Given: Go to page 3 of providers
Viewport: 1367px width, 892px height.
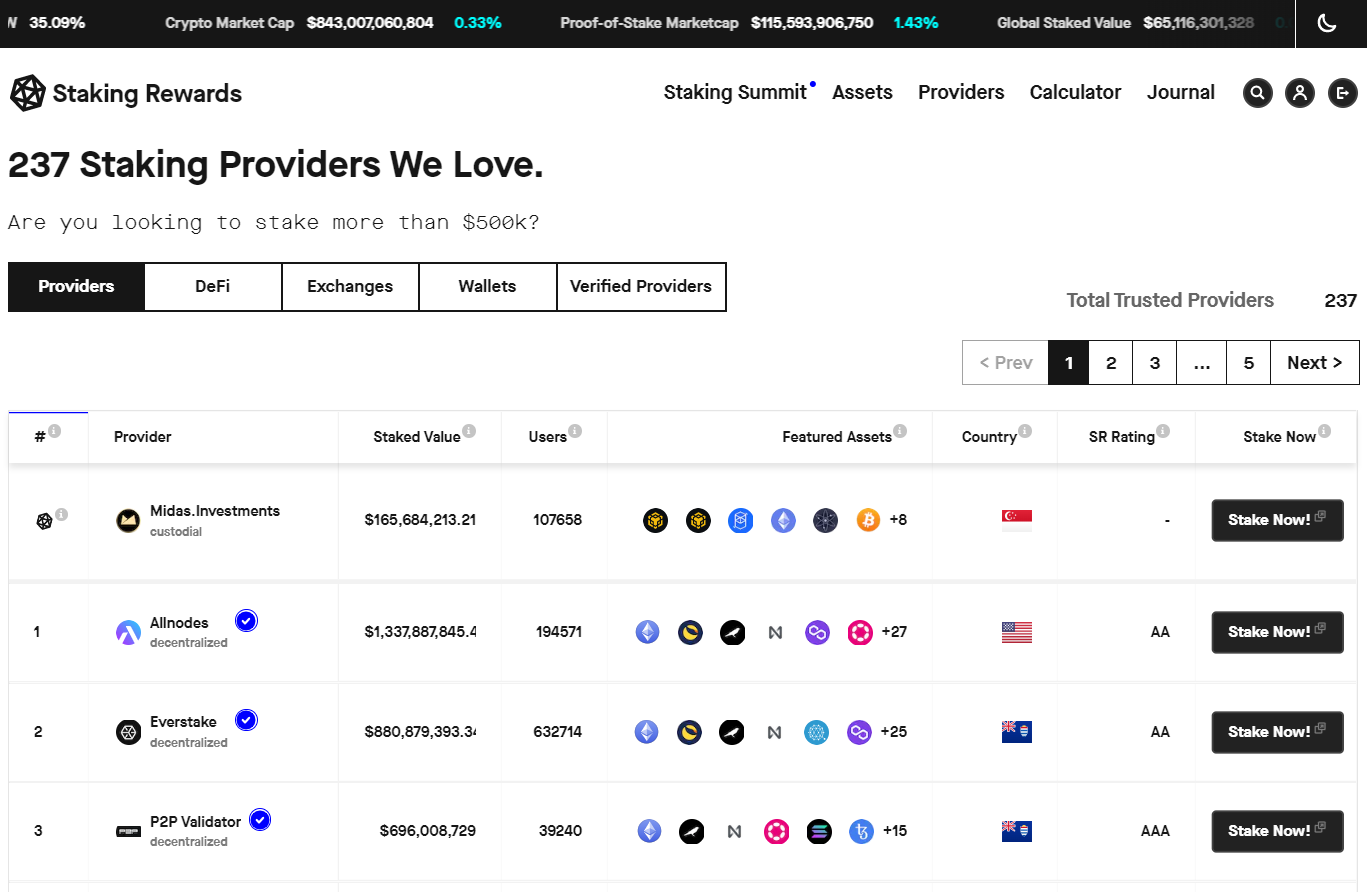Looking at the screenshot, I should [1155, 363].
